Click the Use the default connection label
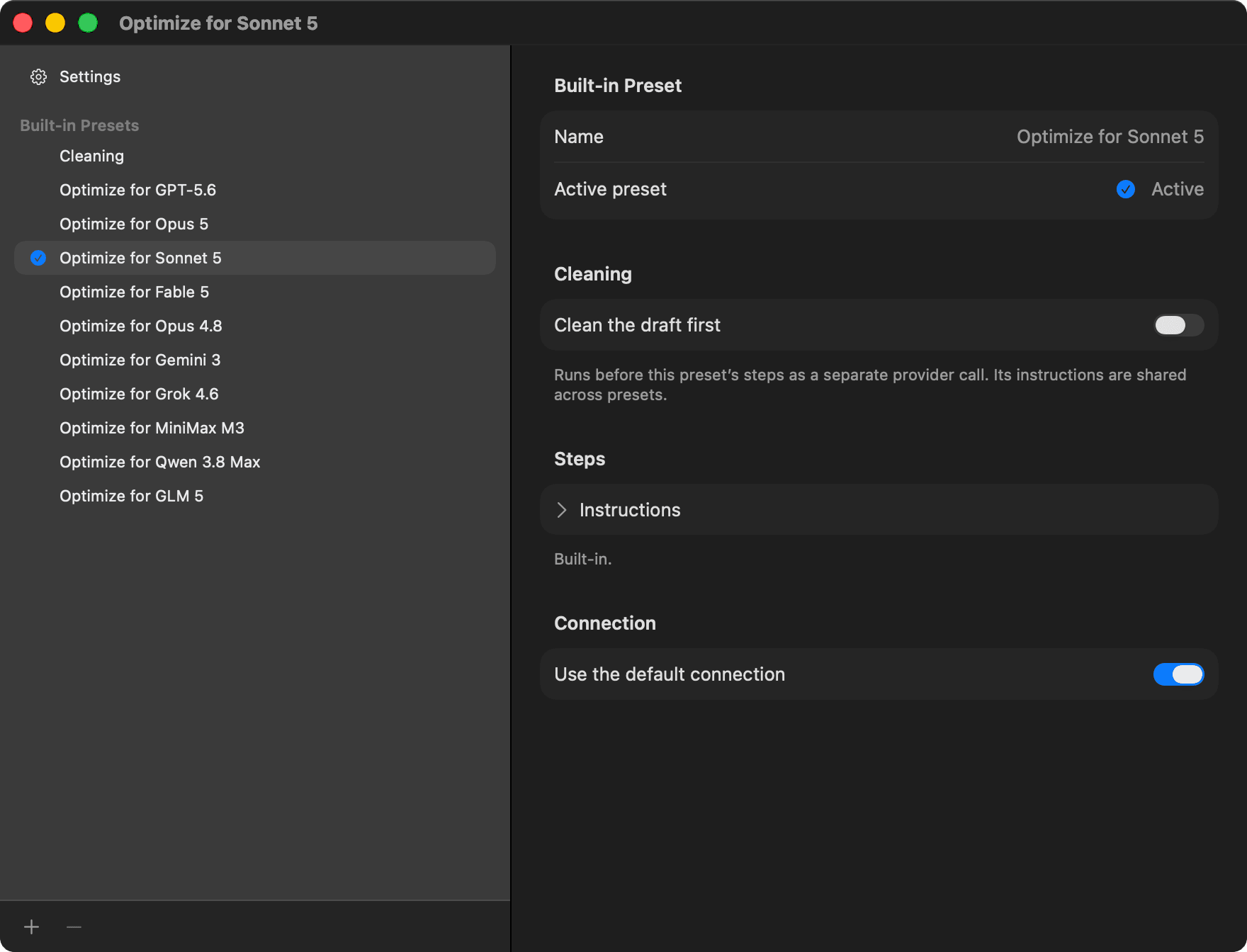1247x952 pixels. (x=670, y=674)
